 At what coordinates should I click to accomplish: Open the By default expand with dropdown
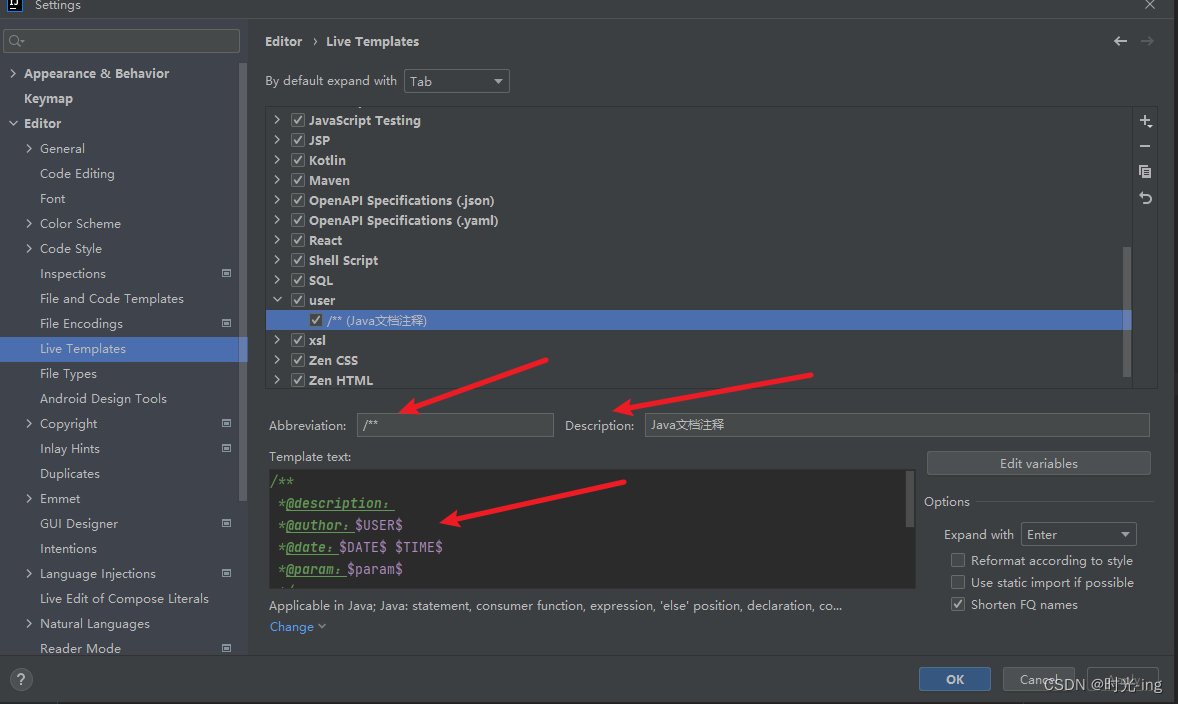[457, 81]
